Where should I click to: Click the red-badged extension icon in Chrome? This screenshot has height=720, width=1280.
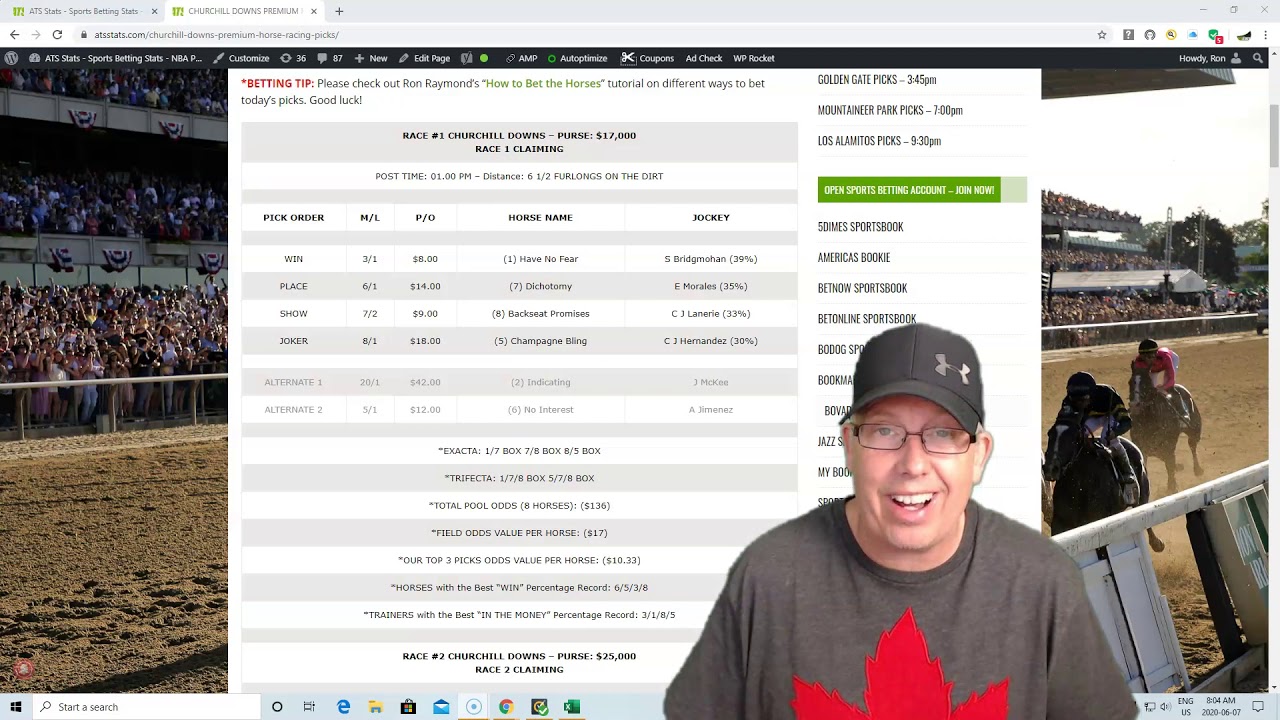[x=1214, y=34]
